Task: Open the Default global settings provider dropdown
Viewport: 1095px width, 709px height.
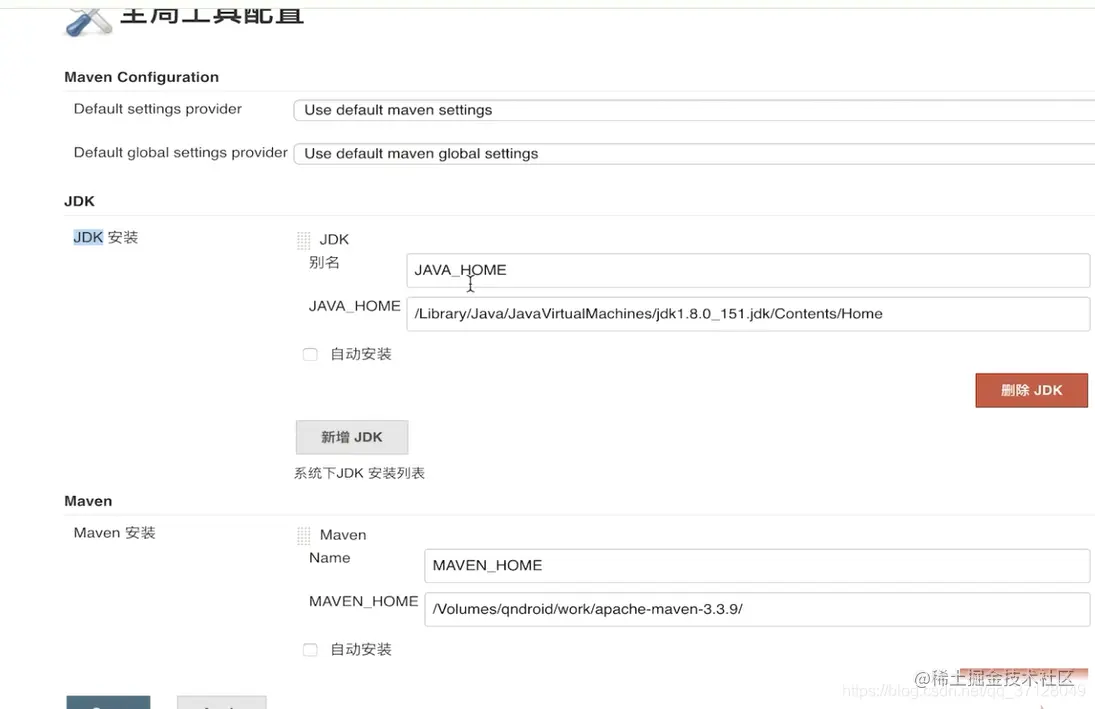Action: click(690, 153)
